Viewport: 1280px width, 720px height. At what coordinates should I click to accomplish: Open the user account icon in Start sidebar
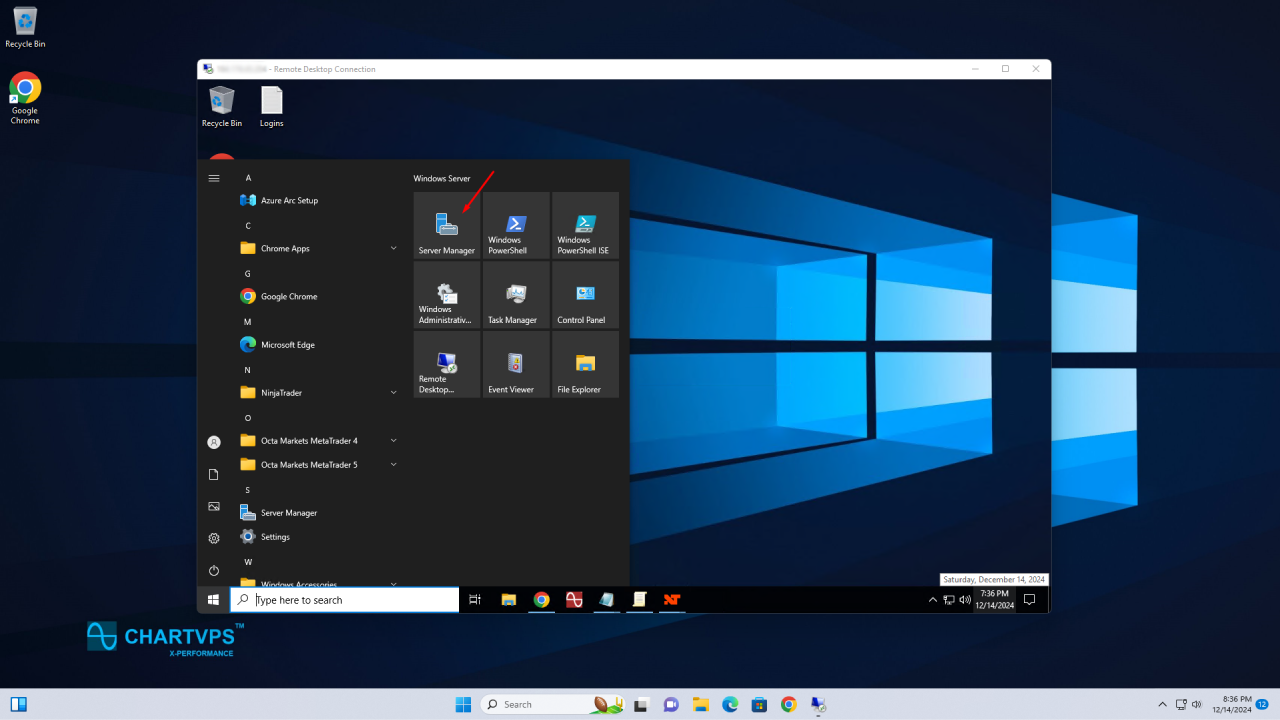[x=213, y=442]
